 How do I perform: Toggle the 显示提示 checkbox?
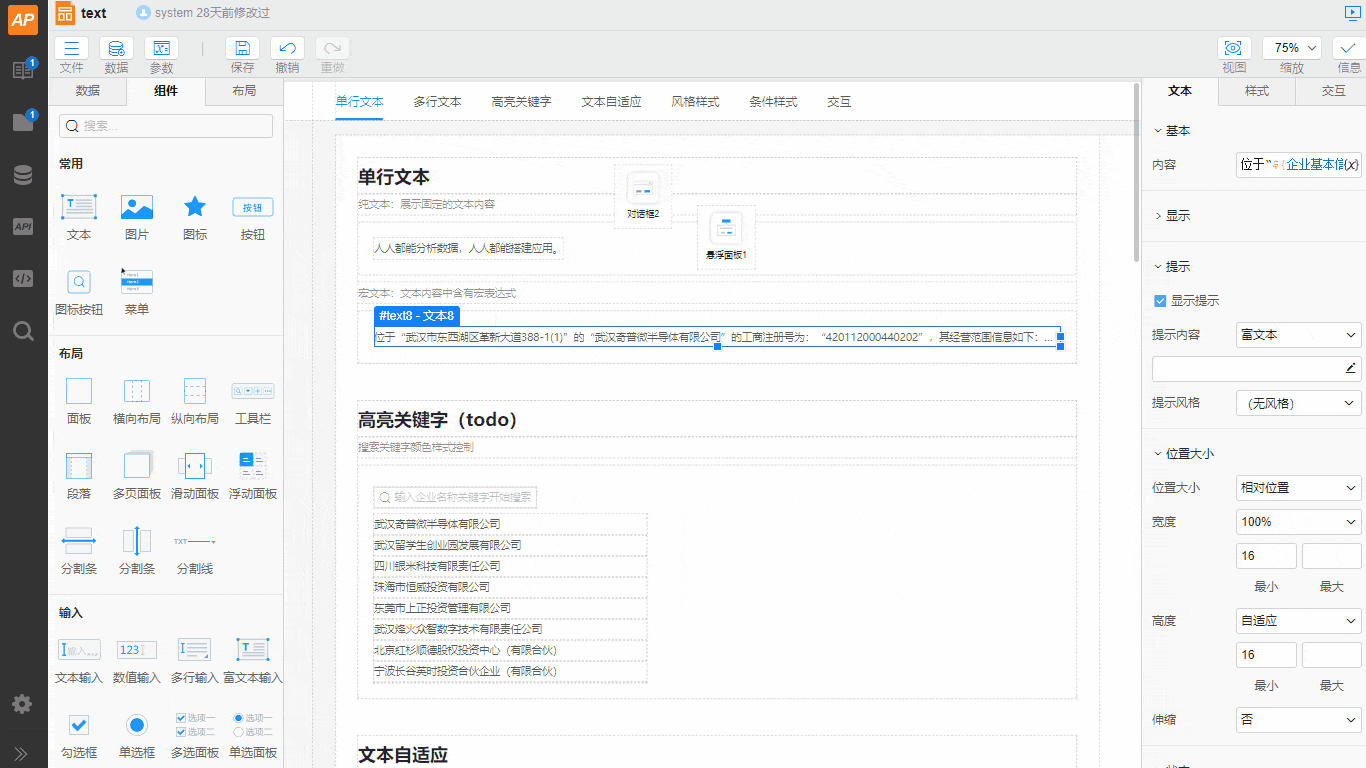pos(1160,301)
